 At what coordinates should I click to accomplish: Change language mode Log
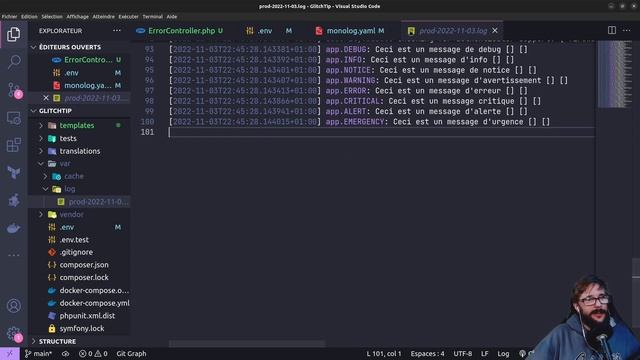point(503,353)
